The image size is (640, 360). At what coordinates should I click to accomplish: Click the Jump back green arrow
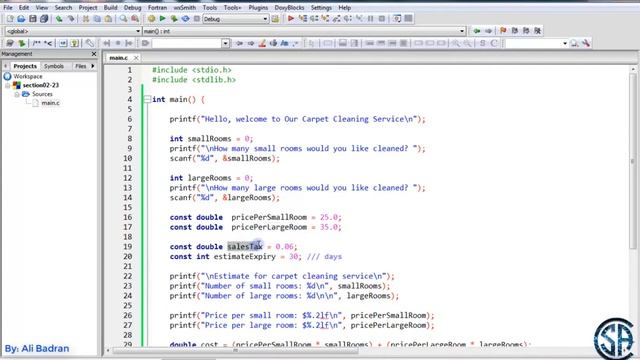click(x=477, y=31)
